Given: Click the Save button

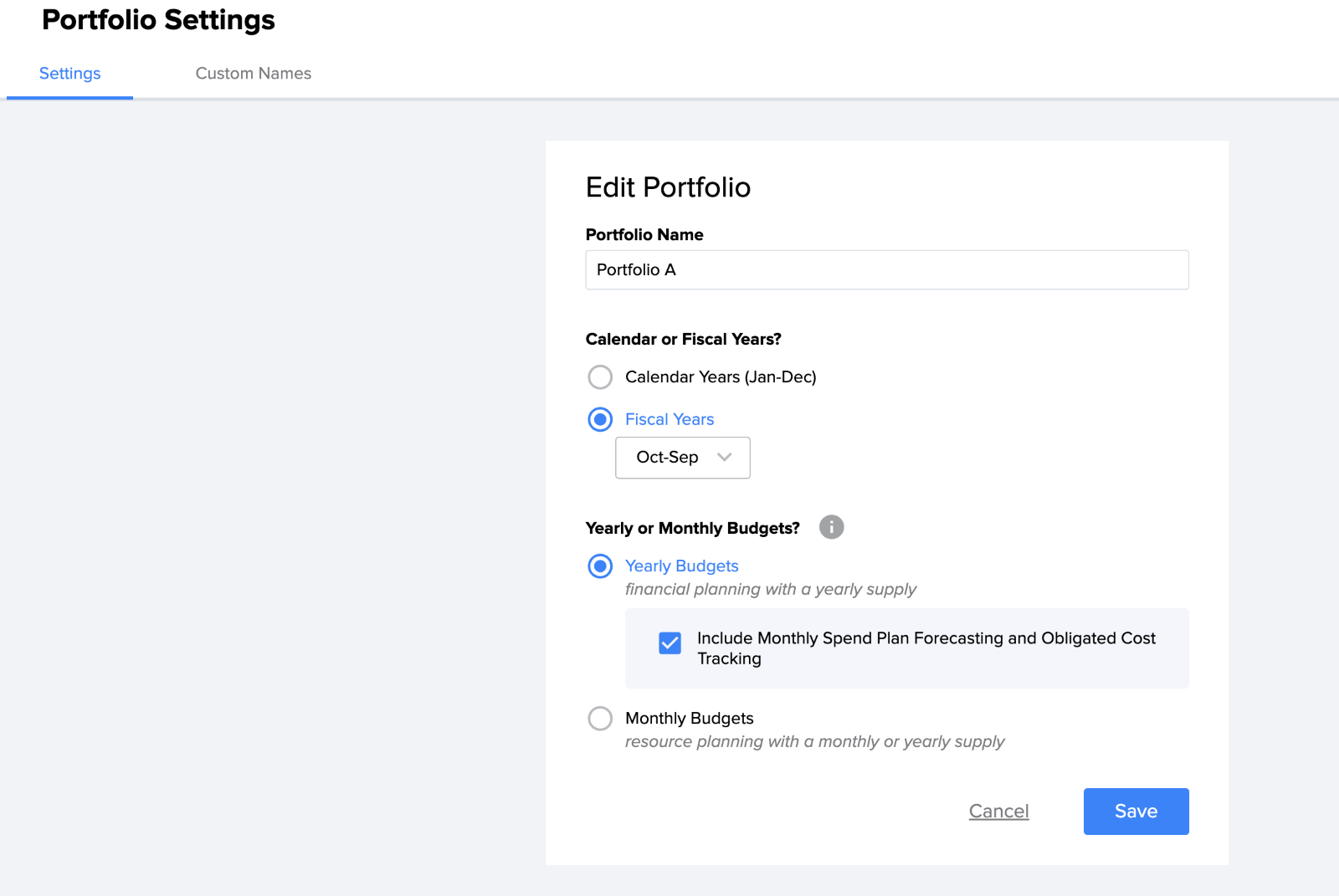Looking at the screenshot, I should [1136, 812].
